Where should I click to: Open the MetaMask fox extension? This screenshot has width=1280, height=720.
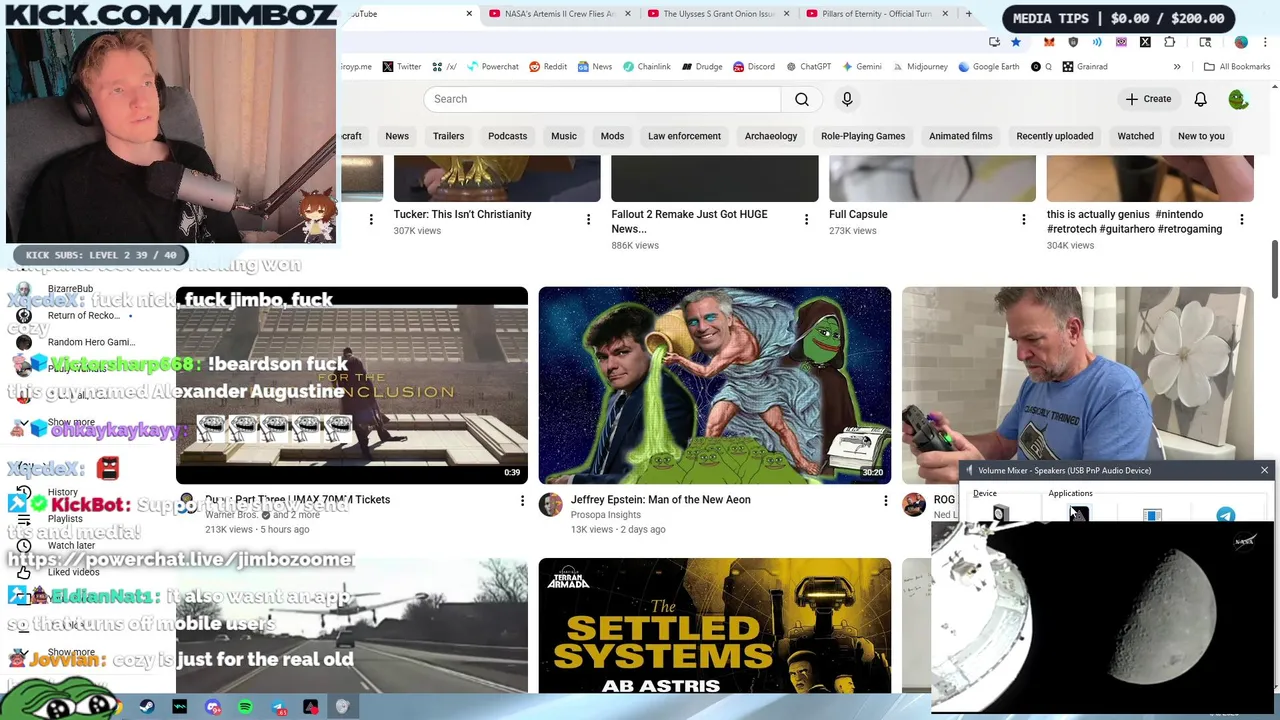coord(1049,42)
